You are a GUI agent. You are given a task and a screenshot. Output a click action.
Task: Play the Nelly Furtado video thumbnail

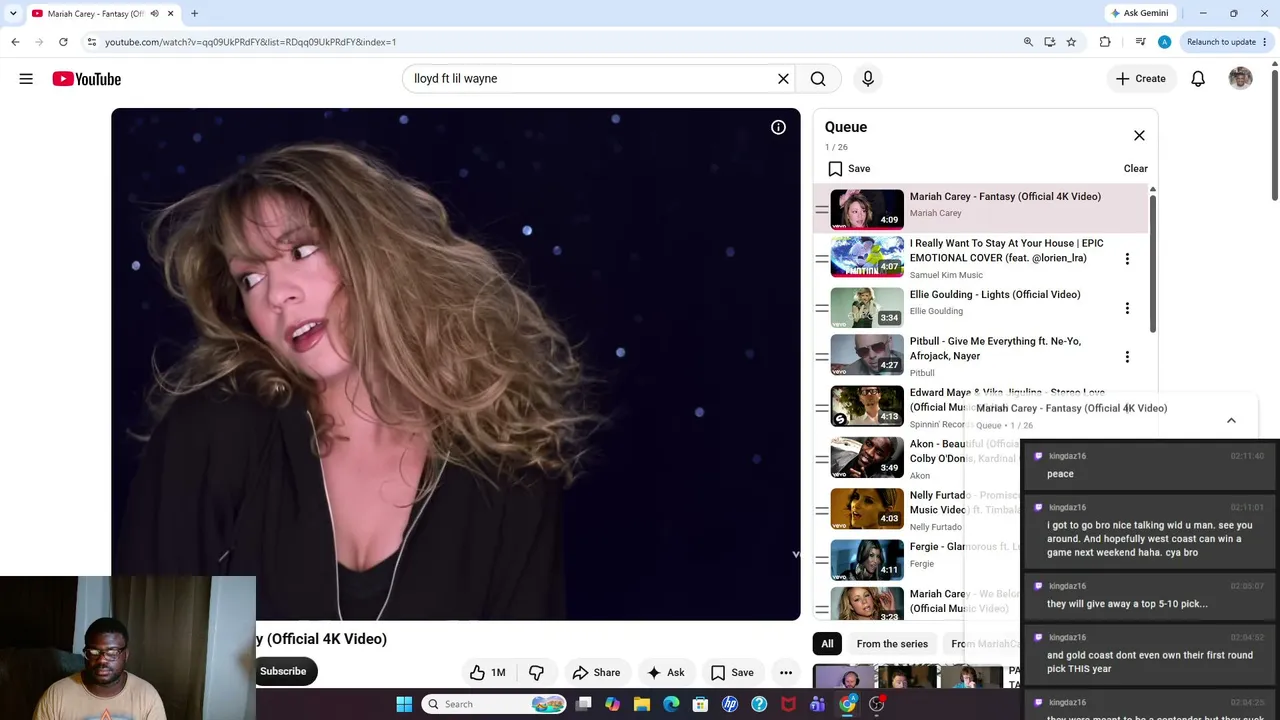coord(867,508)
